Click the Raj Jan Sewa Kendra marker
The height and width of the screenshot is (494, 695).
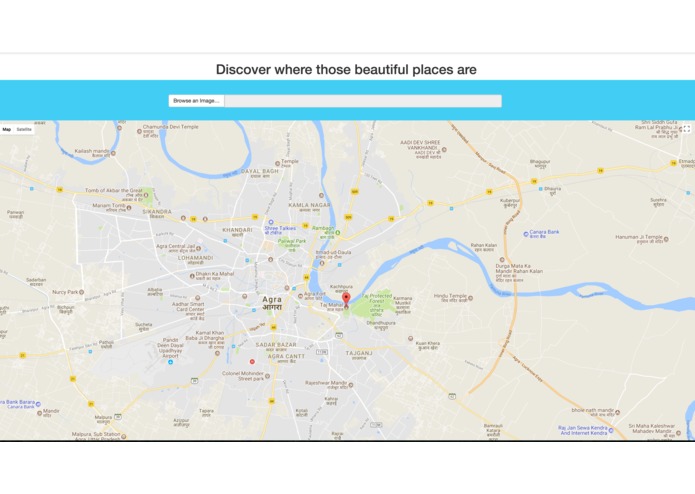coord(611,430)
